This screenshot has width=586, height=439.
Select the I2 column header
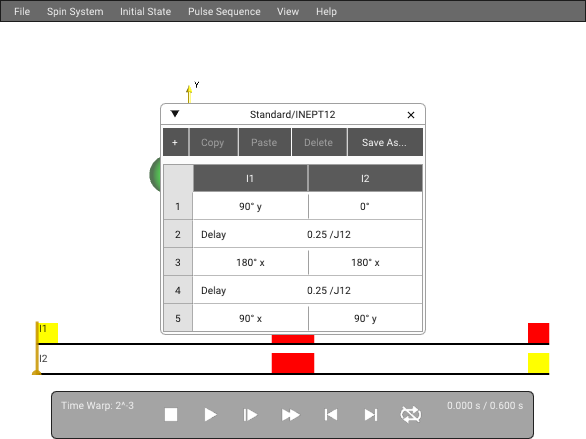365,178
